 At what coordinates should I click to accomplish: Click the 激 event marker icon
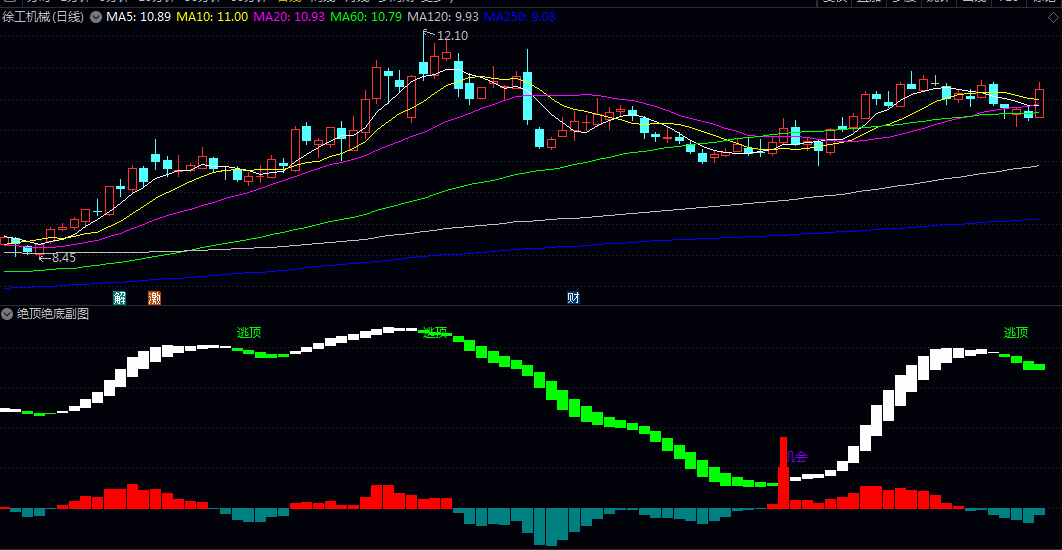[154, 297]
